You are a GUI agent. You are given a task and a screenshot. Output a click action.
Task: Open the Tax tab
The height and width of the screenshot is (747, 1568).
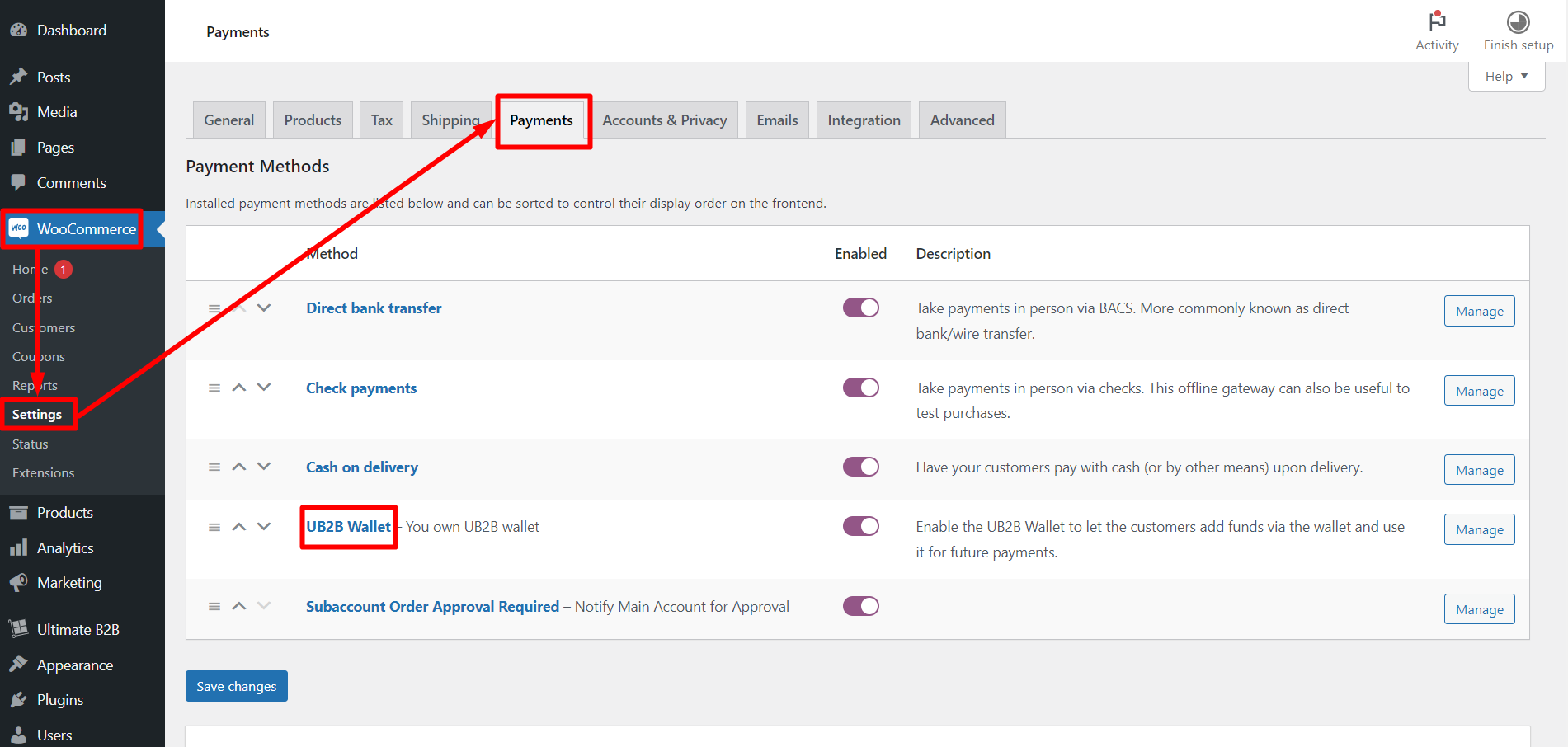[382, 120]
